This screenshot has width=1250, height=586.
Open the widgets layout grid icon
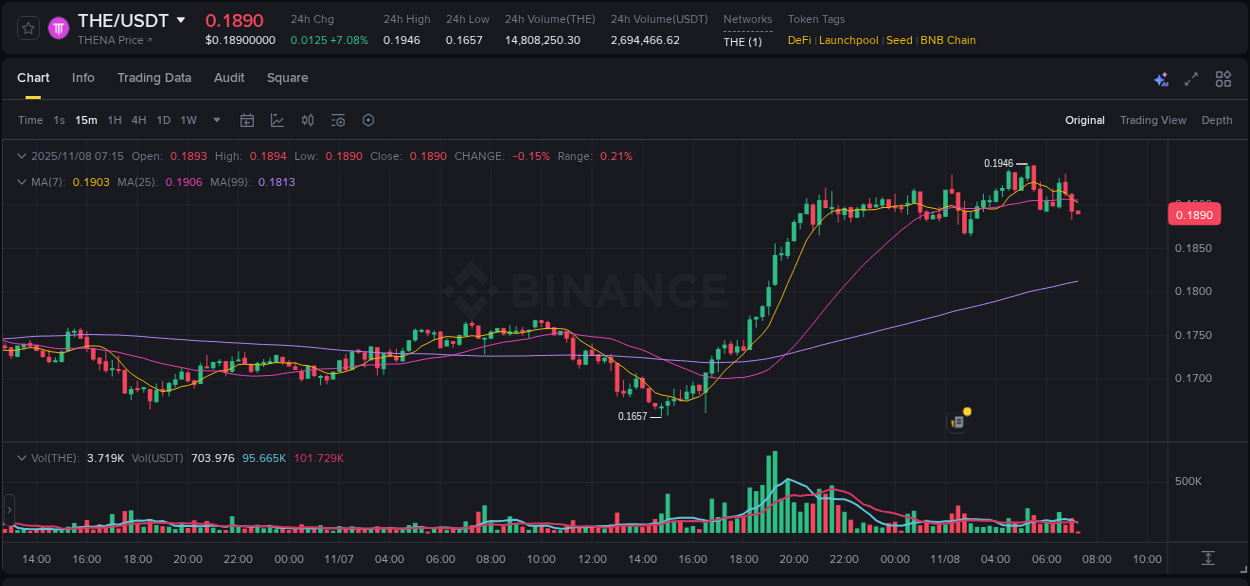[x=1223, y=78]
